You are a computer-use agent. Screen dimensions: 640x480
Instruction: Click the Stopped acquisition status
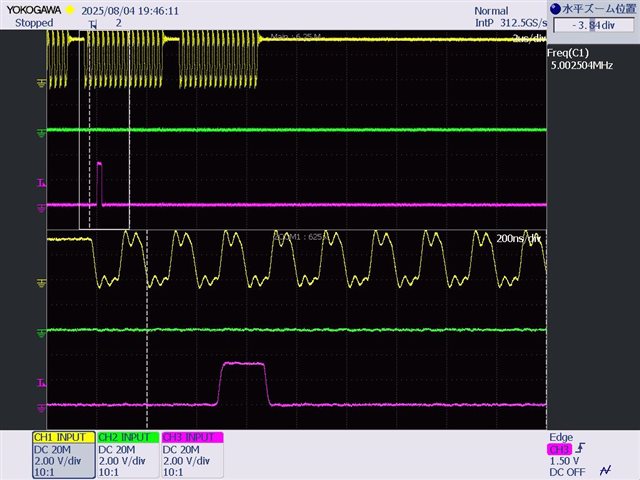[x=34, y=23]
